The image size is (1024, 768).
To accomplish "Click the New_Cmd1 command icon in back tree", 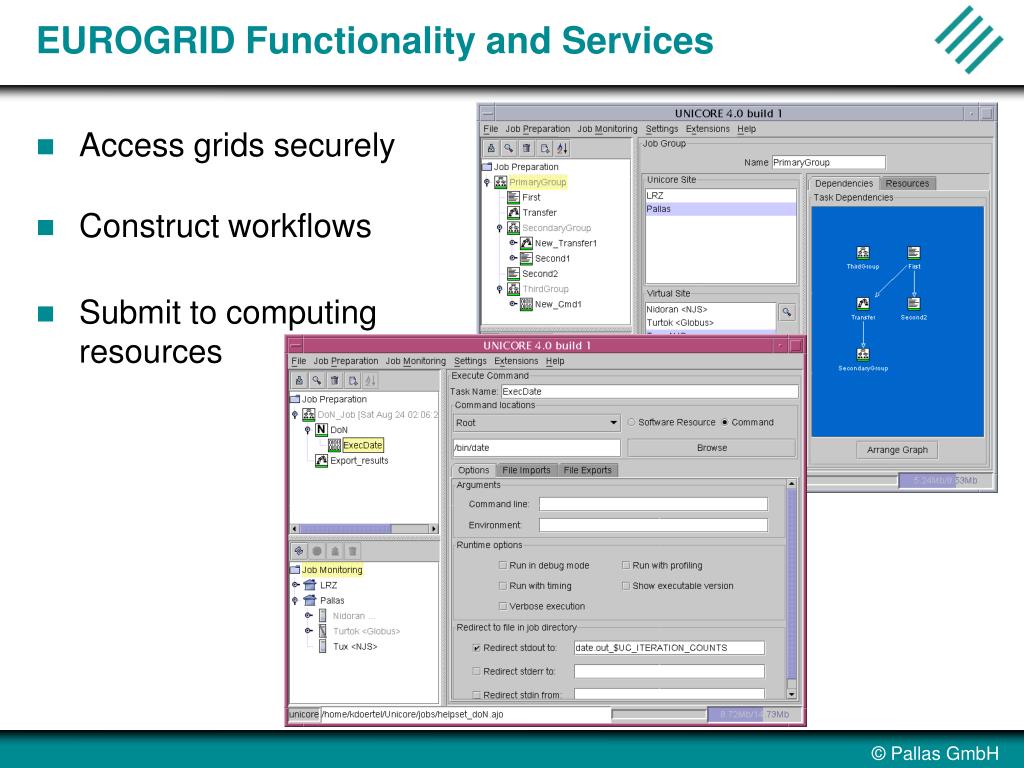I will 526,304.
